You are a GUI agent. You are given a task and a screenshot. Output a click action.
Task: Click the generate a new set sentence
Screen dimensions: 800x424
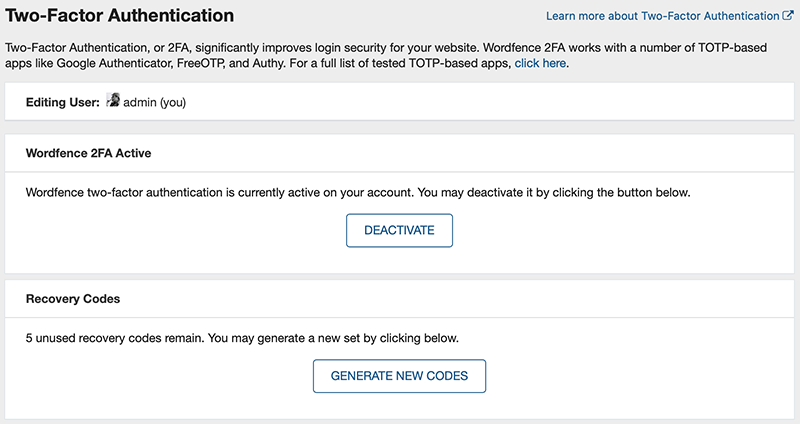click(333, 338)
